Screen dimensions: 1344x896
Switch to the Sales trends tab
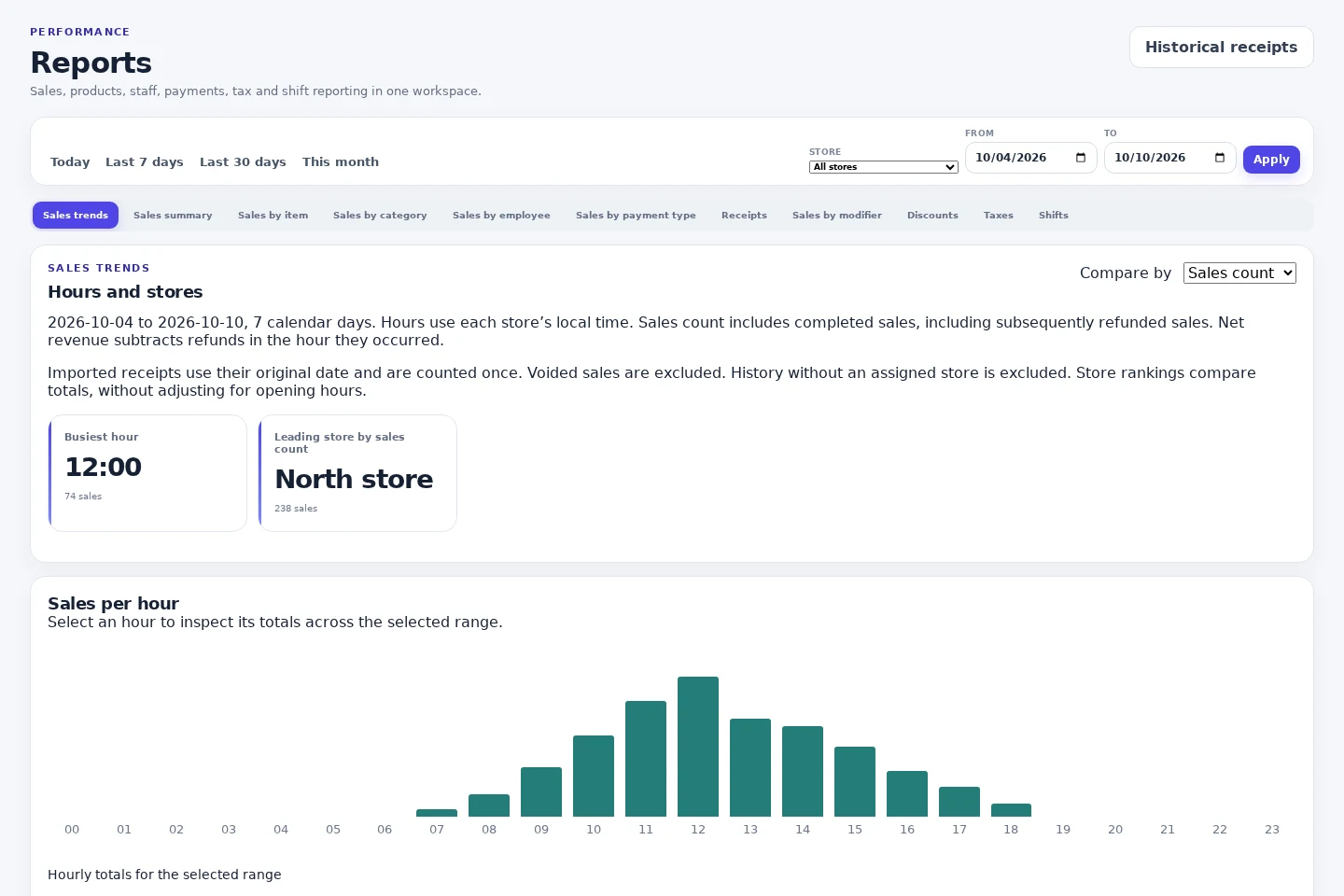click(x=76, y=216)
